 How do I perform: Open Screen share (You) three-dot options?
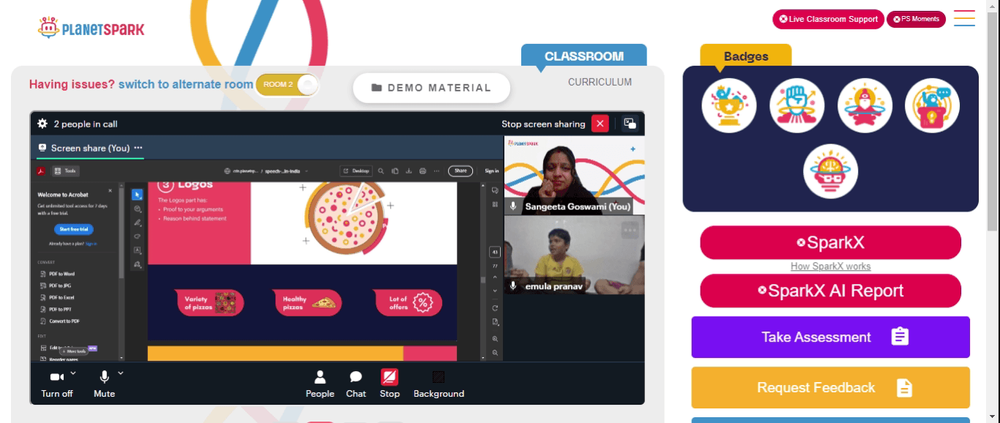[138, 148]
